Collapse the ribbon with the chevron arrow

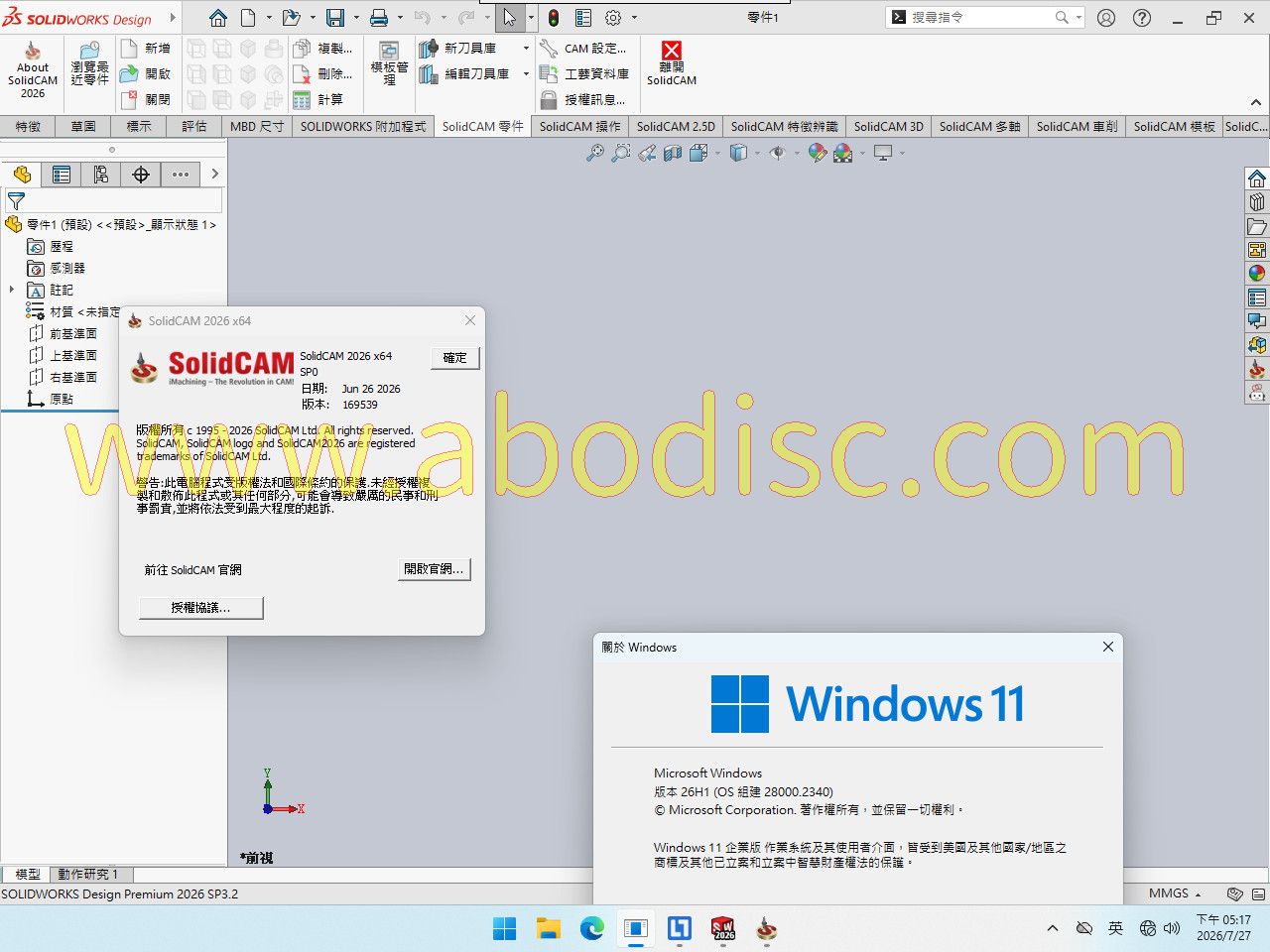point(1256,103)
